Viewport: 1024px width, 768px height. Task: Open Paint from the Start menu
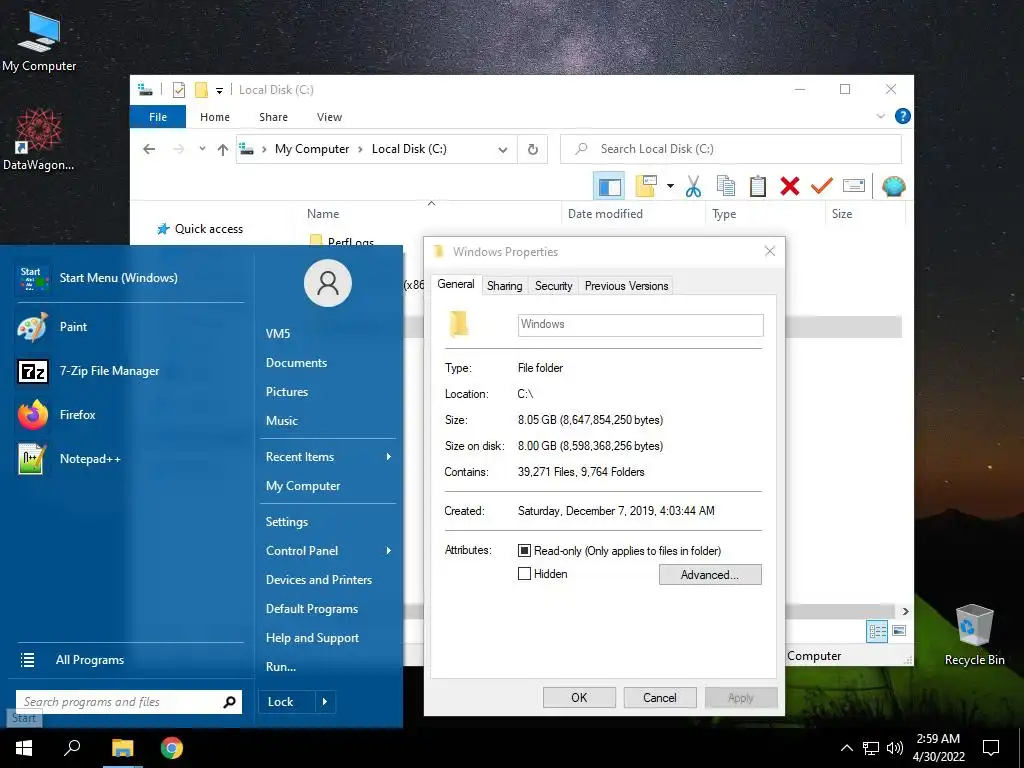(129, 327)
